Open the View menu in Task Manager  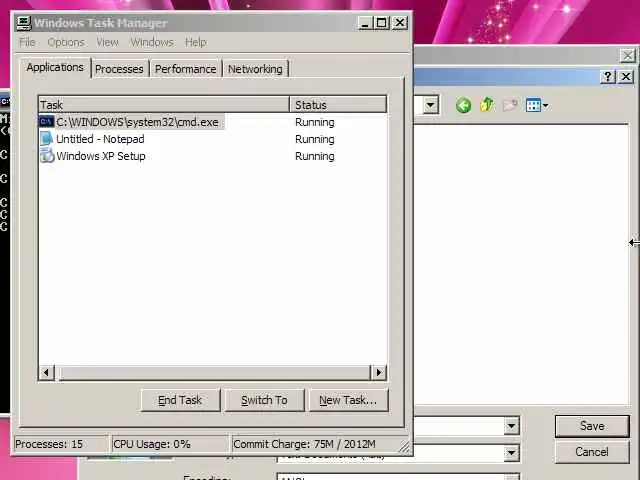tap(107, 42)
